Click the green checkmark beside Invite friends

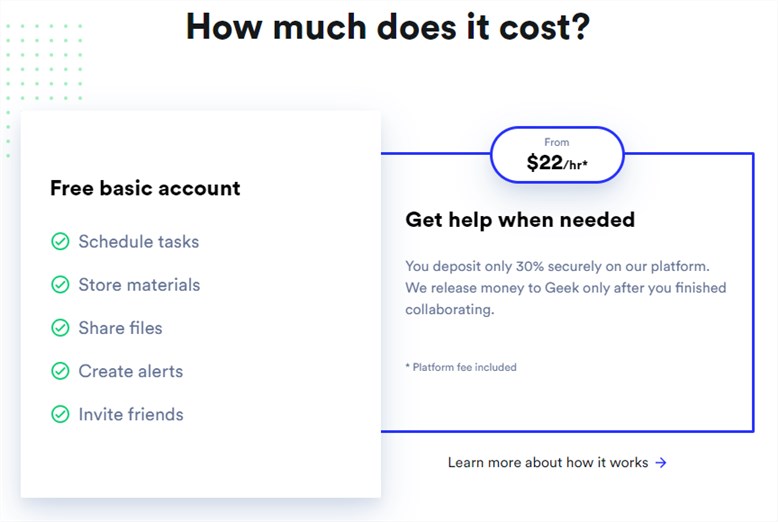point(61,414)
